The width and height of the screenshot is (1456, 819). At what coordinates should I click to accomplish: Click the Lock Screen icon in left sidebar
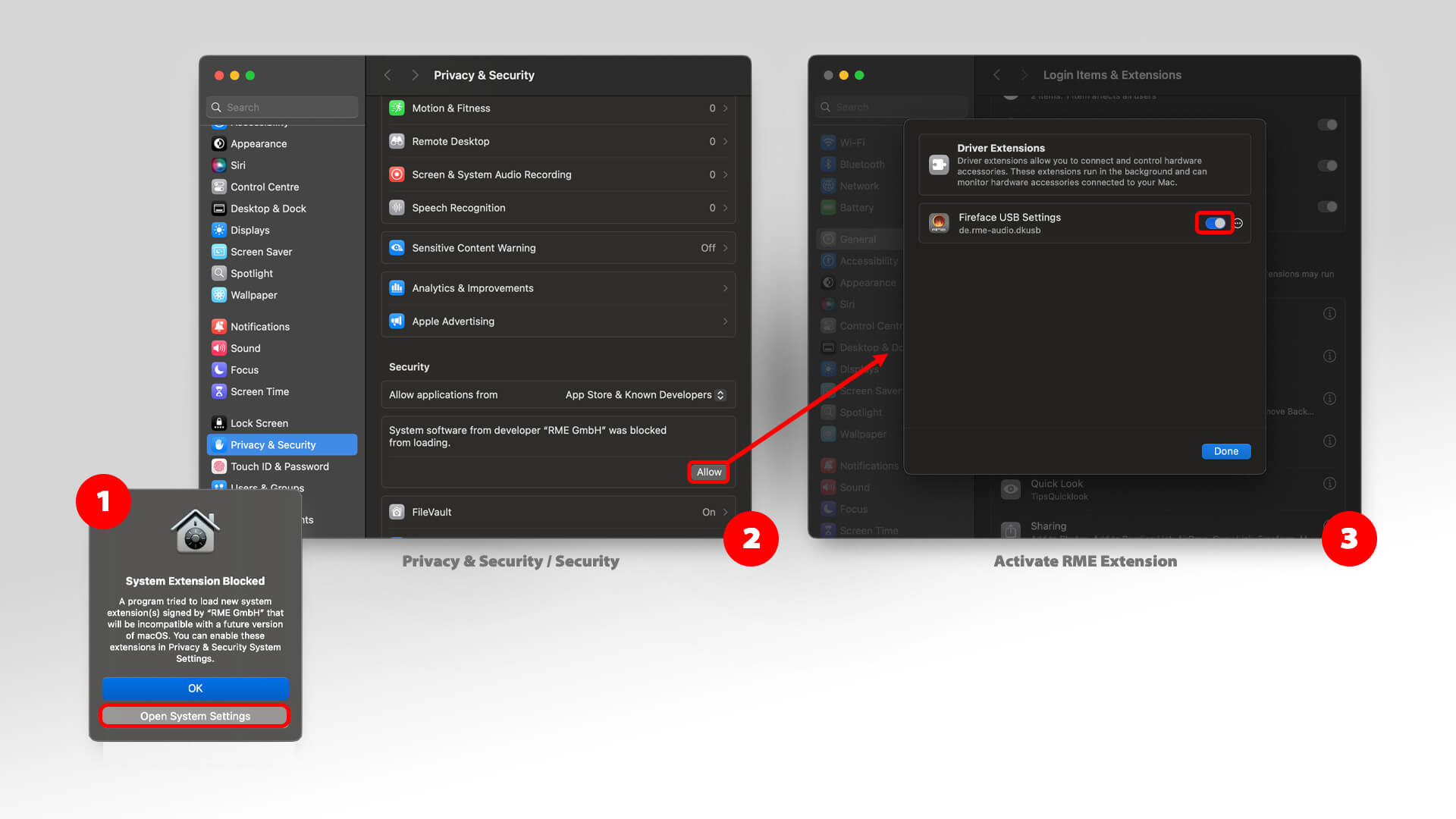[219, 423]
